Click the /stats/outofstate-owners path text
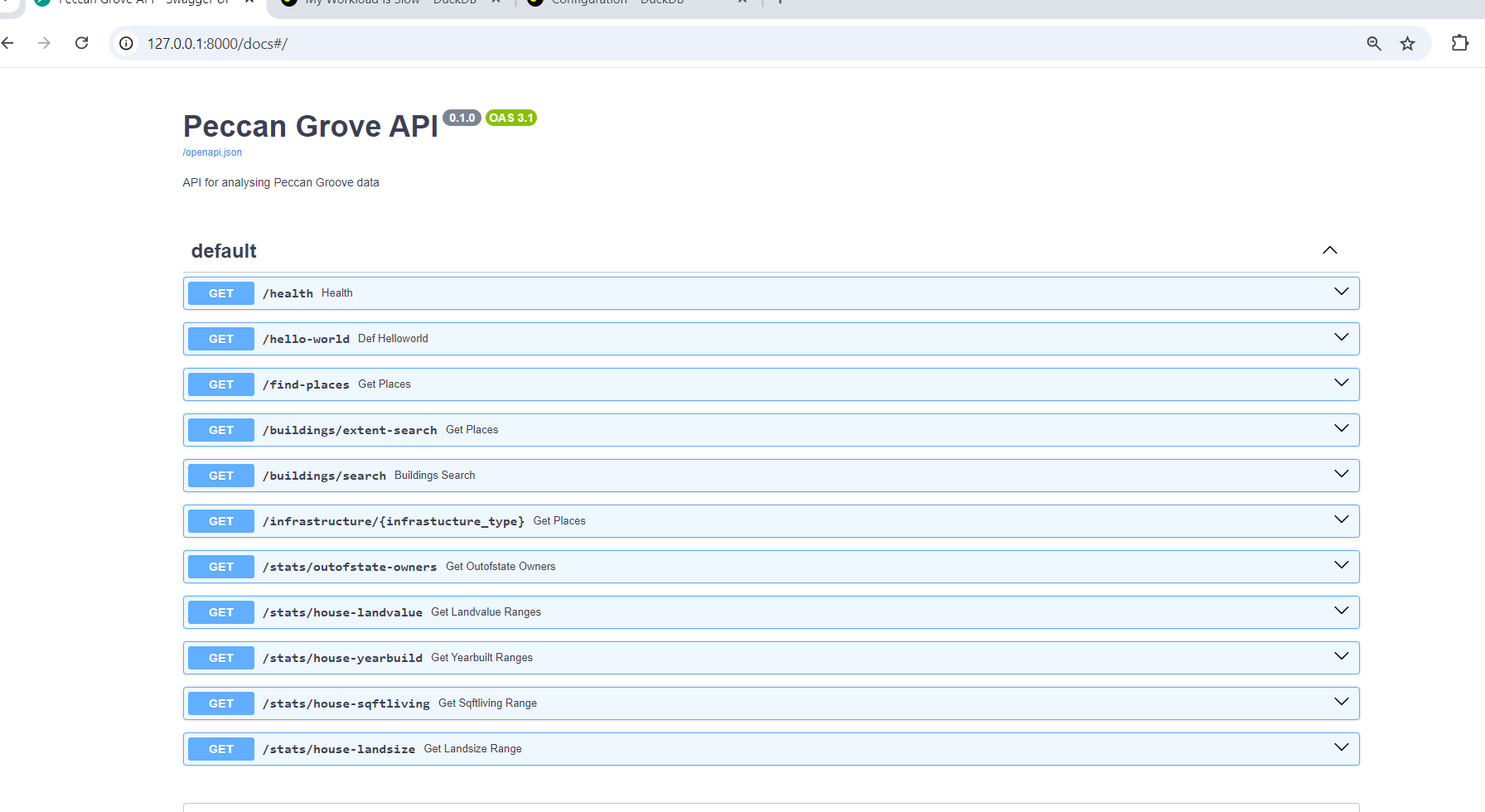Viewport: 1485px width, 812px height. click(350, 567)
